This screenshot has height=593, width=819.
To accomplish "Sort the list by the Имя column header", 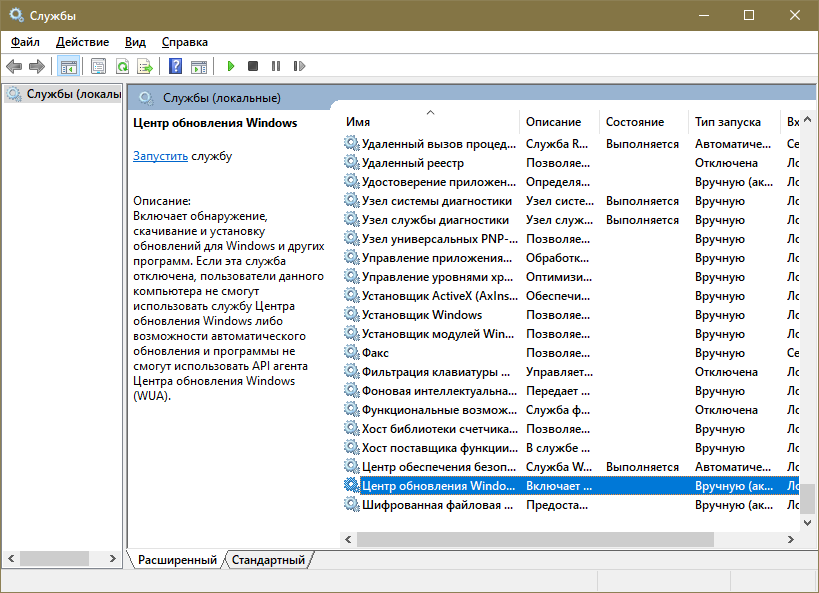I will pos(430,122).
